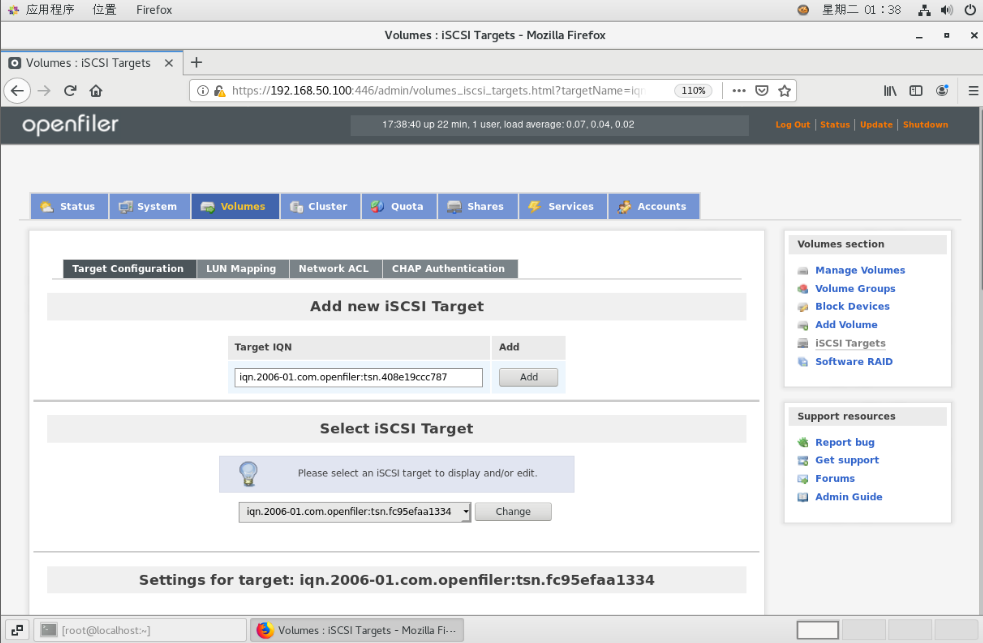Click the volume speaker icon in top bar
Image resolution: width=983 pixels, height=643 pixels.
[947, 10]
